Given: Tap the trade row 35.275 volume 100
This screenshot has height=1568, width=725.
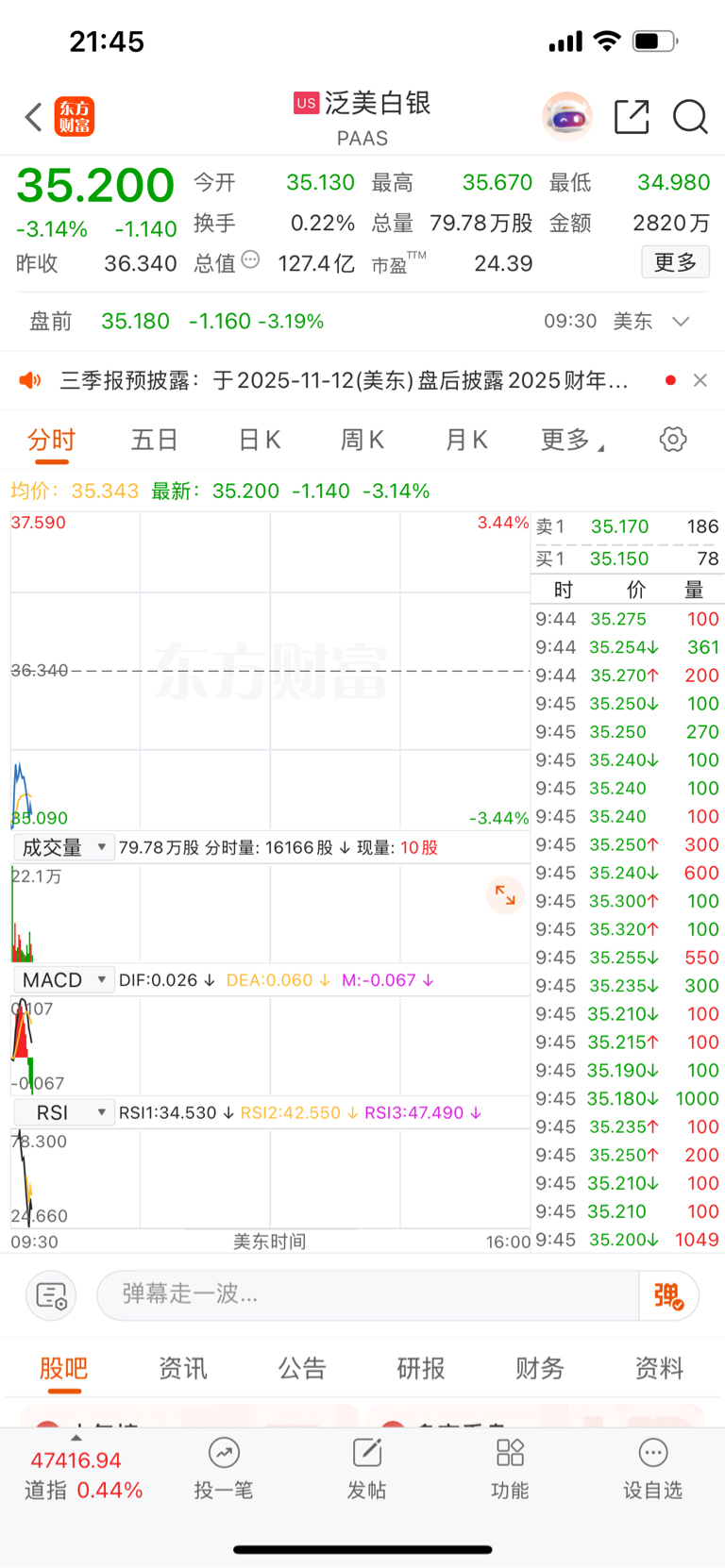Looking at the screenshot, I should 627,619.
